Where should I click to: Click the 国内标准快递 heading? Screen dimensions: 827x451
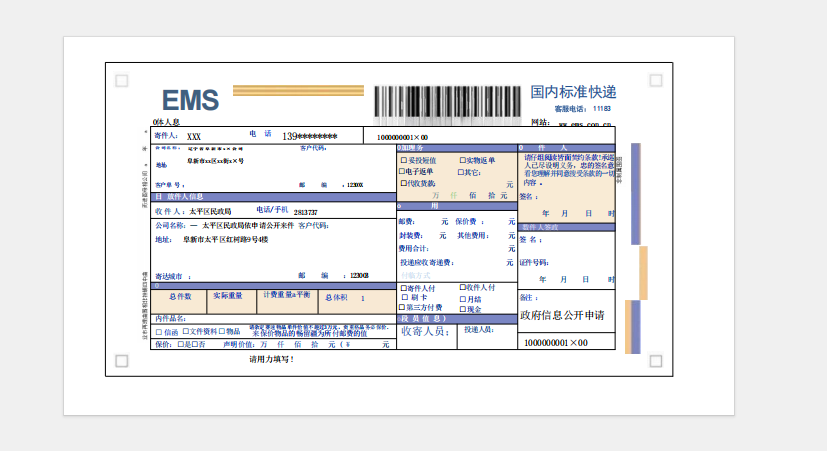(573, 92)
